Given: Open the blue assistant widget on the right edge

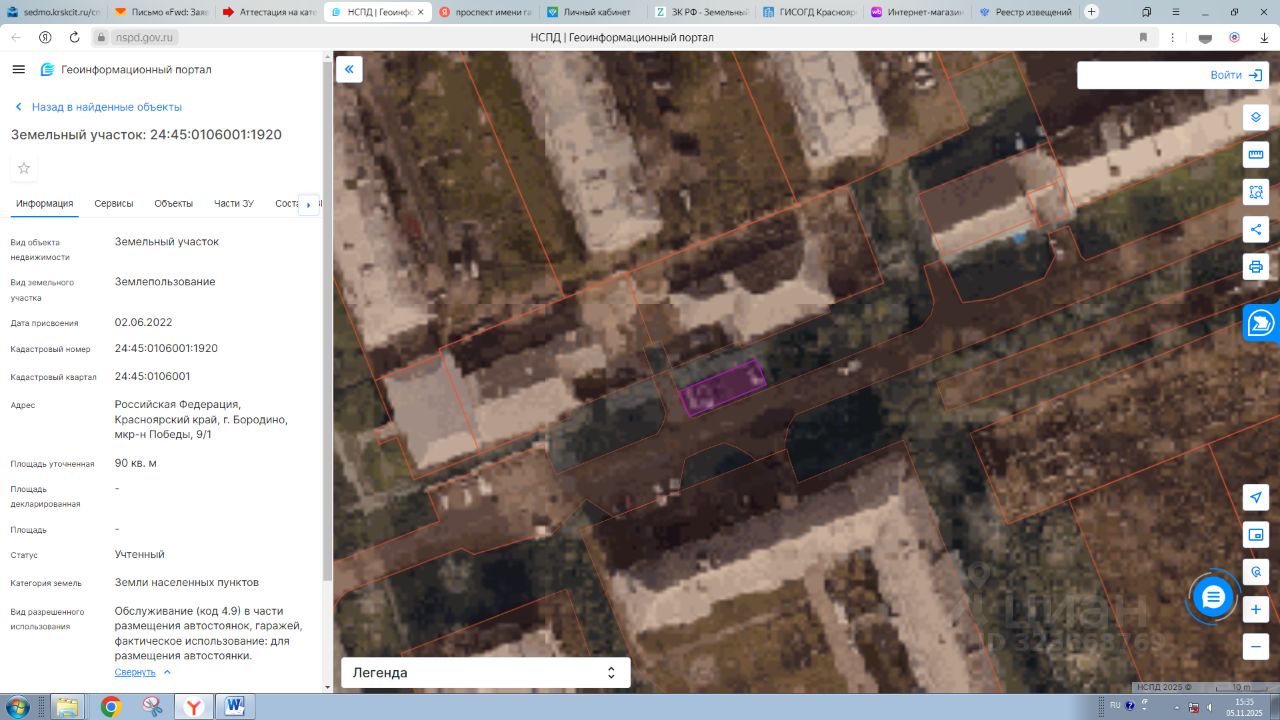Looking at the screenshot, I should (1261, 322).
